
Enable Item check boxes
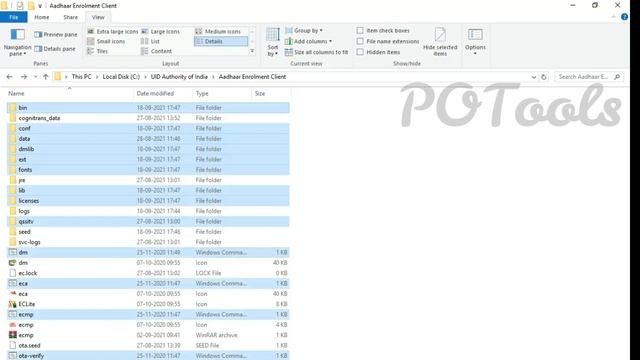(x=360, y=31)
